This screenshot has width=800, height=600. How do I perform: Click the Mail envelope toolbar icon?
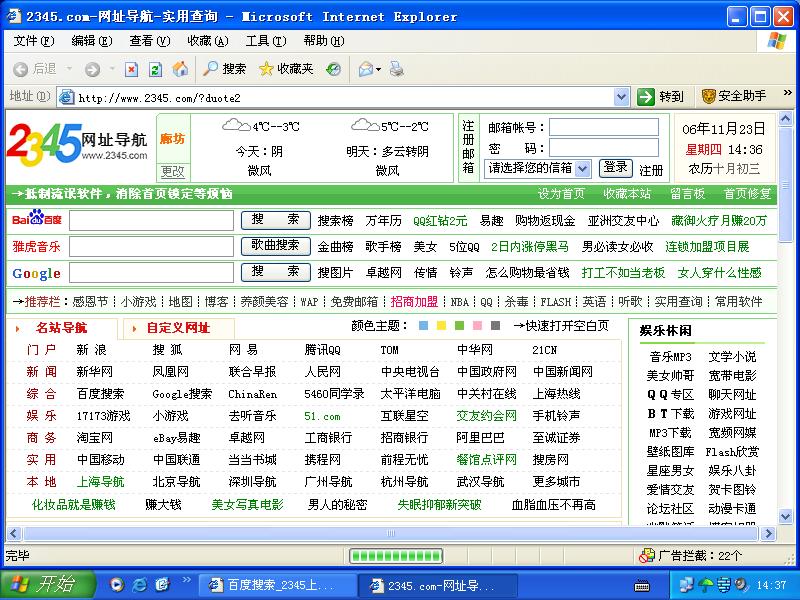(365, 69)
